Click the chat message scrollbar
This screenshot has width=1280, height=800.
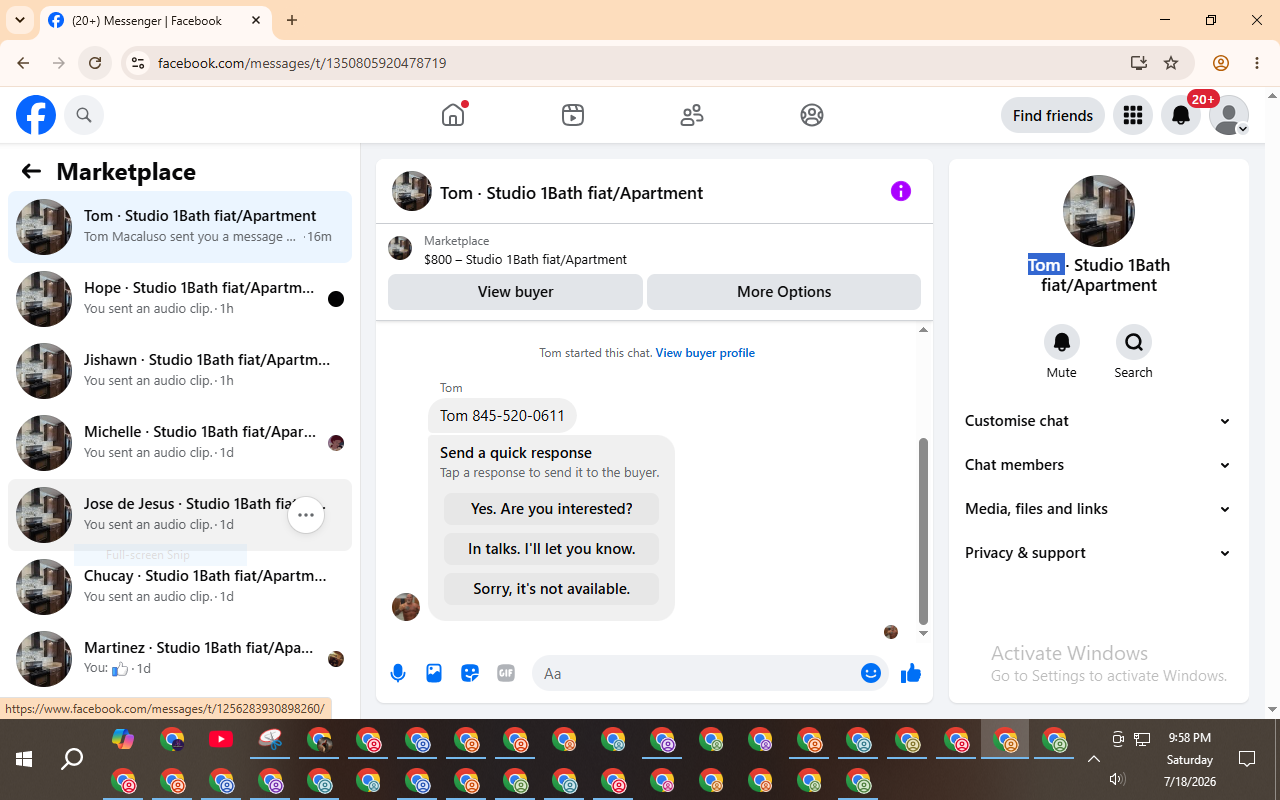[923, 530]
